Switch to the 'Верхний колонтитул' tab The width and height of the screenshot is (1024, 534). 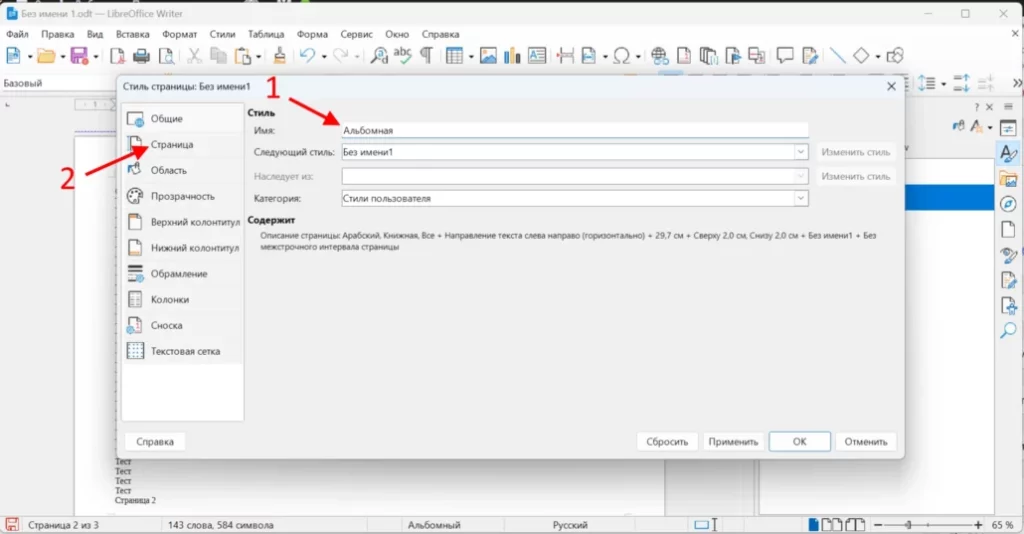[182, 222]
